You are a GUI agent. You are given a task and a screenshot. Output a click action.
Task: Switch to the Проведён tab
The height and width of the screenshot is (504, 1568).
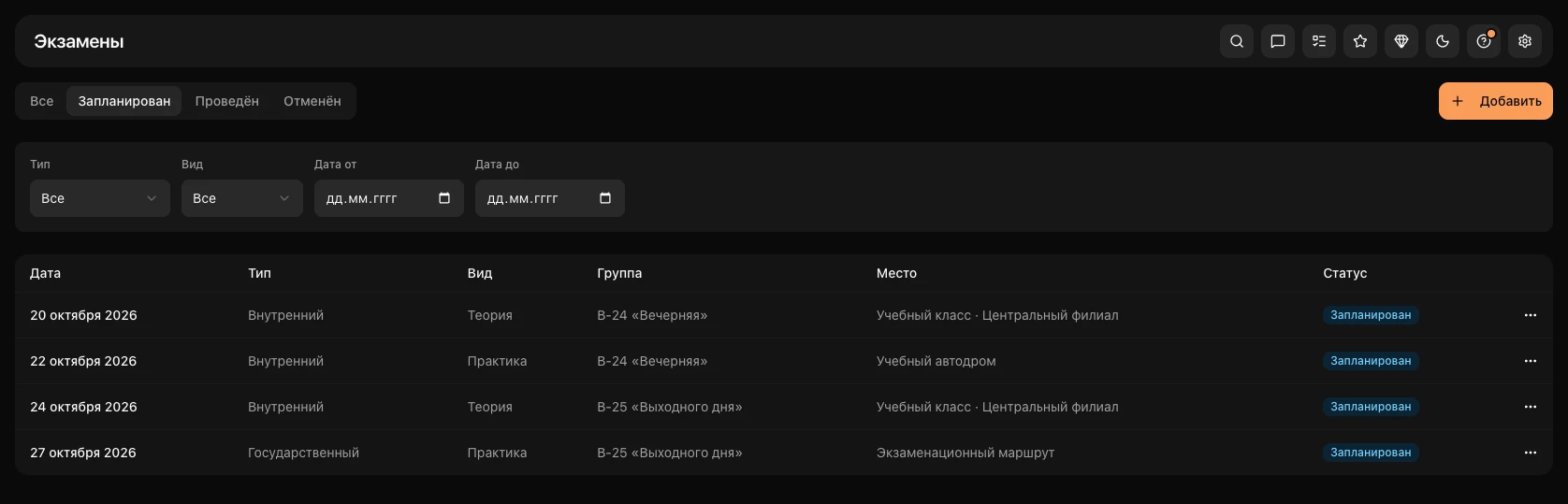(227, 101)
